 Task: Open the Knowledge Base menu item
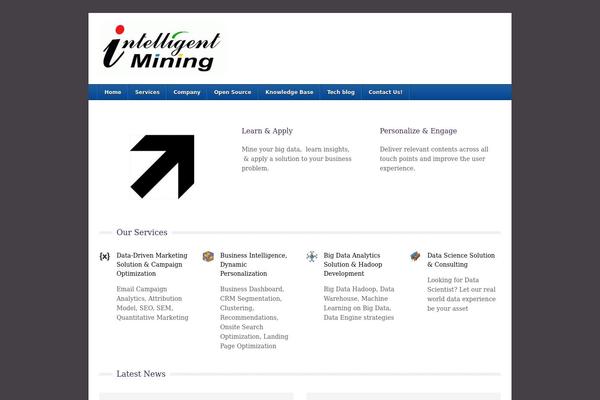click(x=289, y=92)
